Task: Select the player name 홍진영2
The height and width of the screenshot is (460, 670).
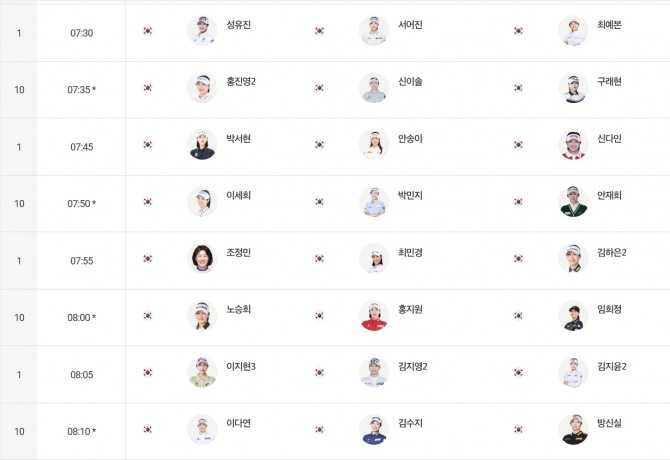Action: [x=241, y=82]
